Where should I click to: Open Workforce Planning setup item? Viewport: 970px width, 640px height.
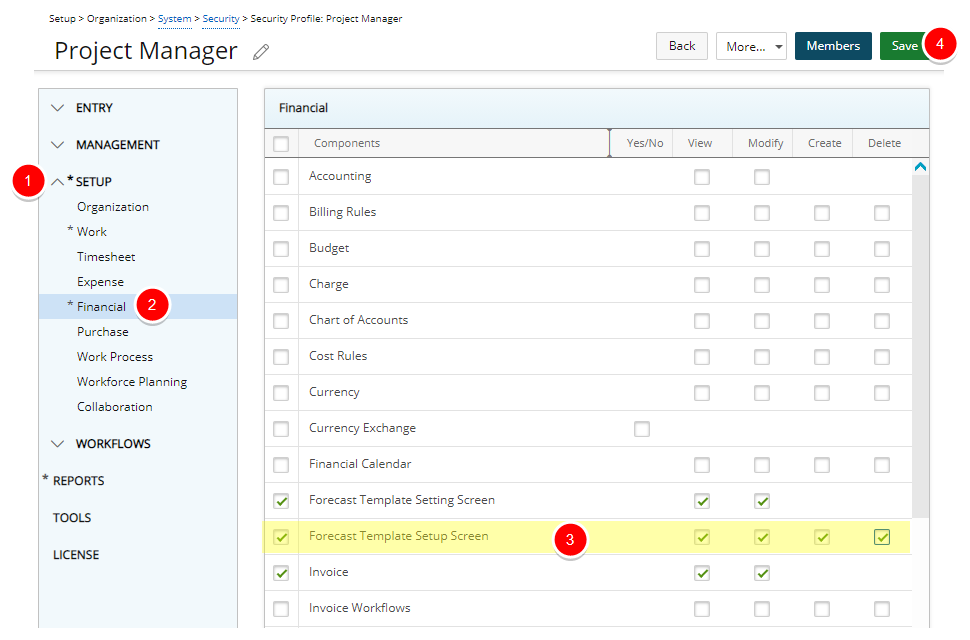[132, 382]
